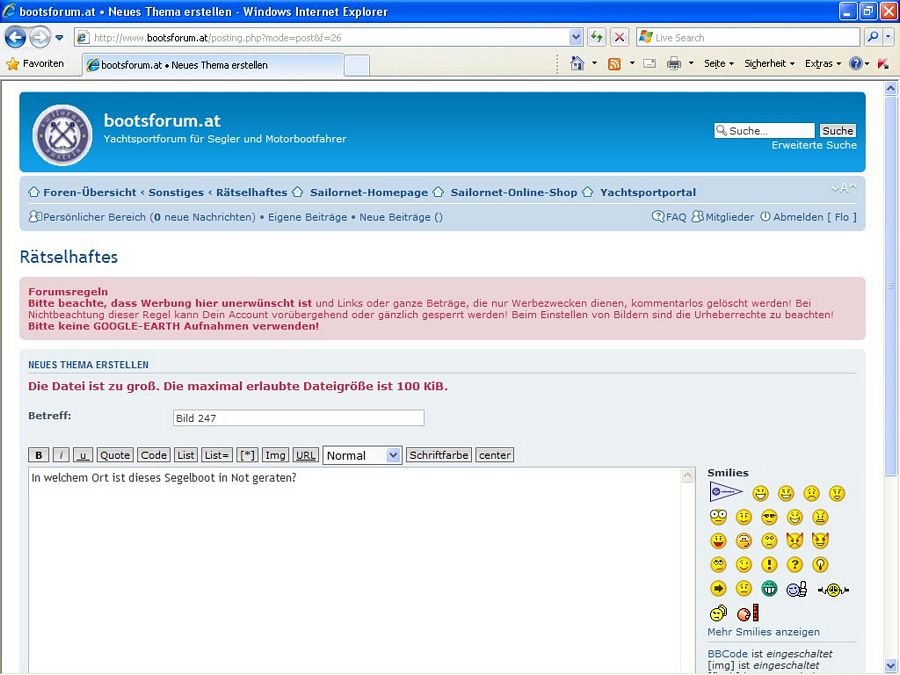Toggle bold B formatting button
The width and height of the screenshot is (900, 675).
click(x=39, y=455)
